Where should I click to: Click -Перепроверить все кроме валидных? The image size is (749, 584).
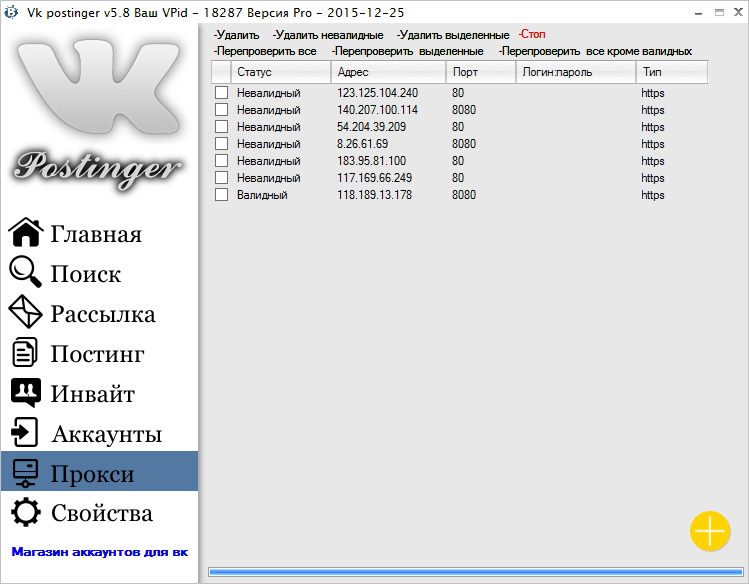[595, 51]
